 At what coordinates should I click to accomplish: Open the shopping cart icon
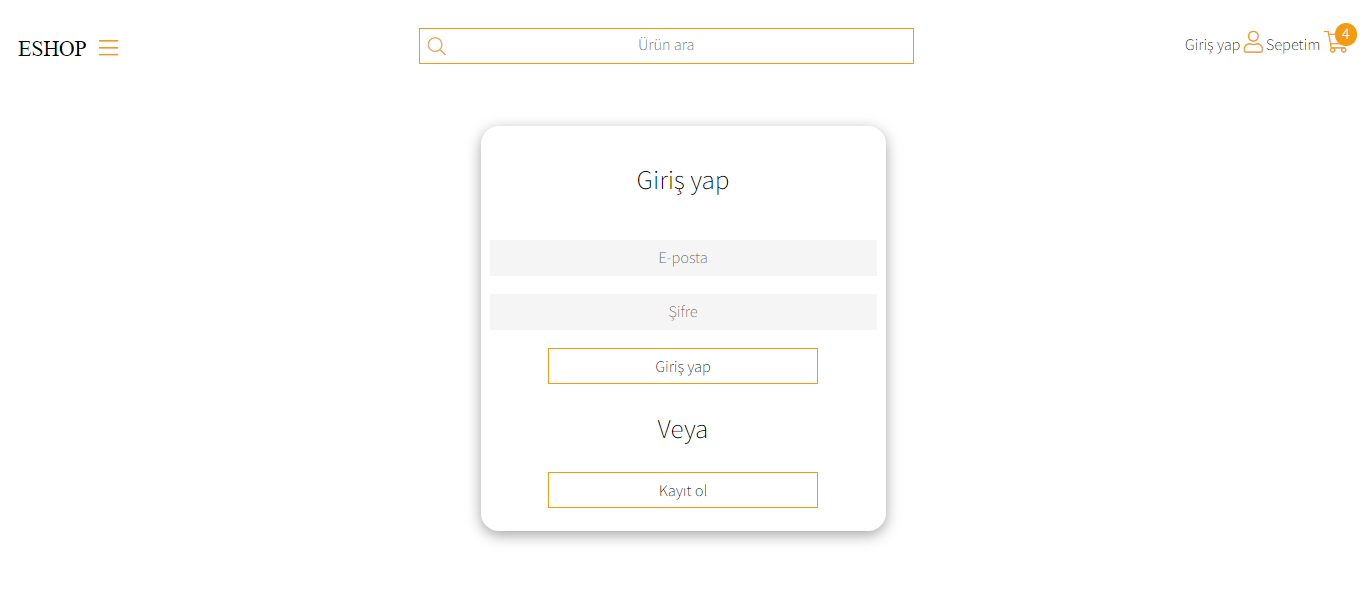(1334, 44)
